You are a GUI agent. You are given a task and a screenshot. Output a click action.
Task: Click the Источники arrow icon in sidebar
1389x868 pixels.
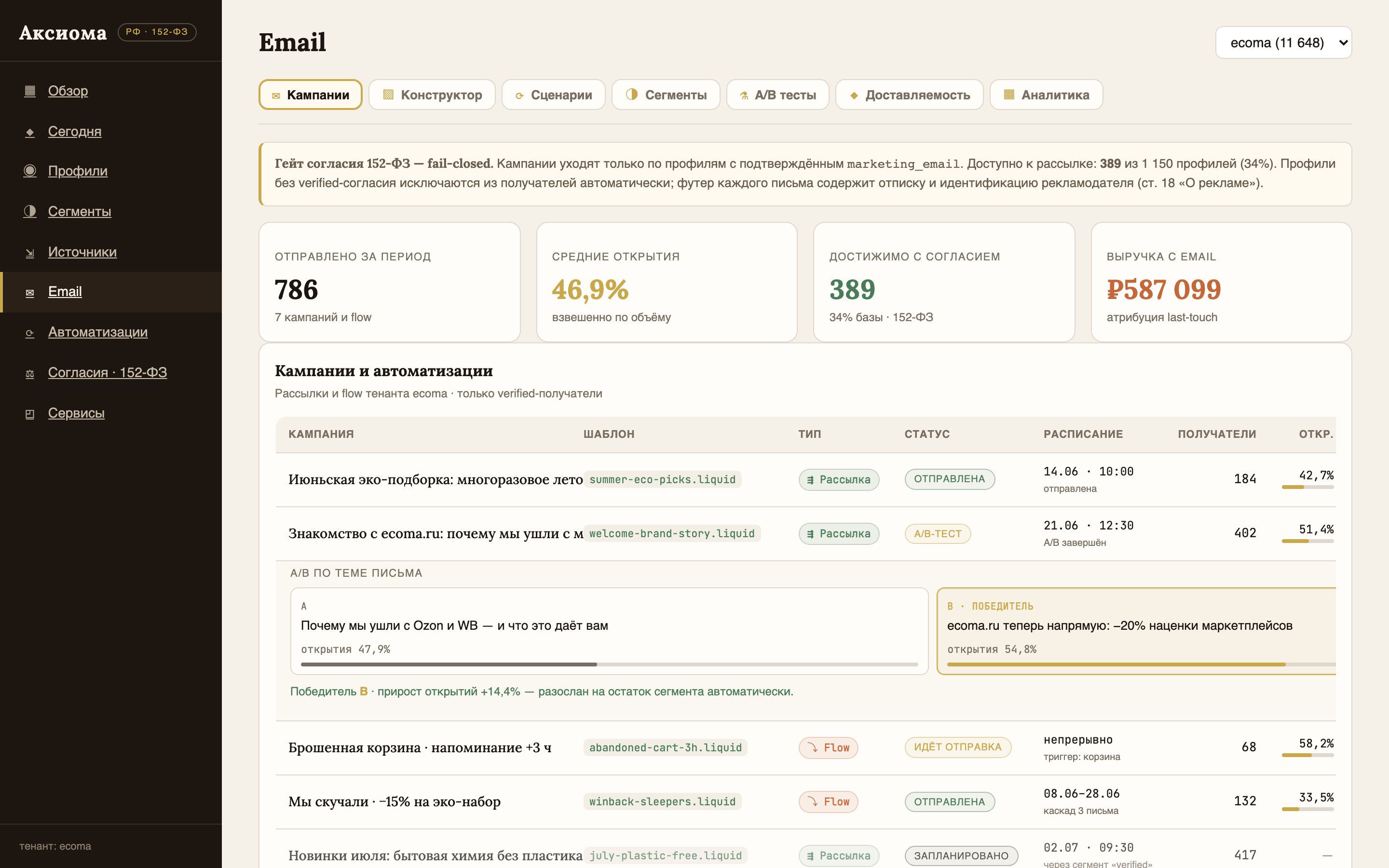coord(30,253)
